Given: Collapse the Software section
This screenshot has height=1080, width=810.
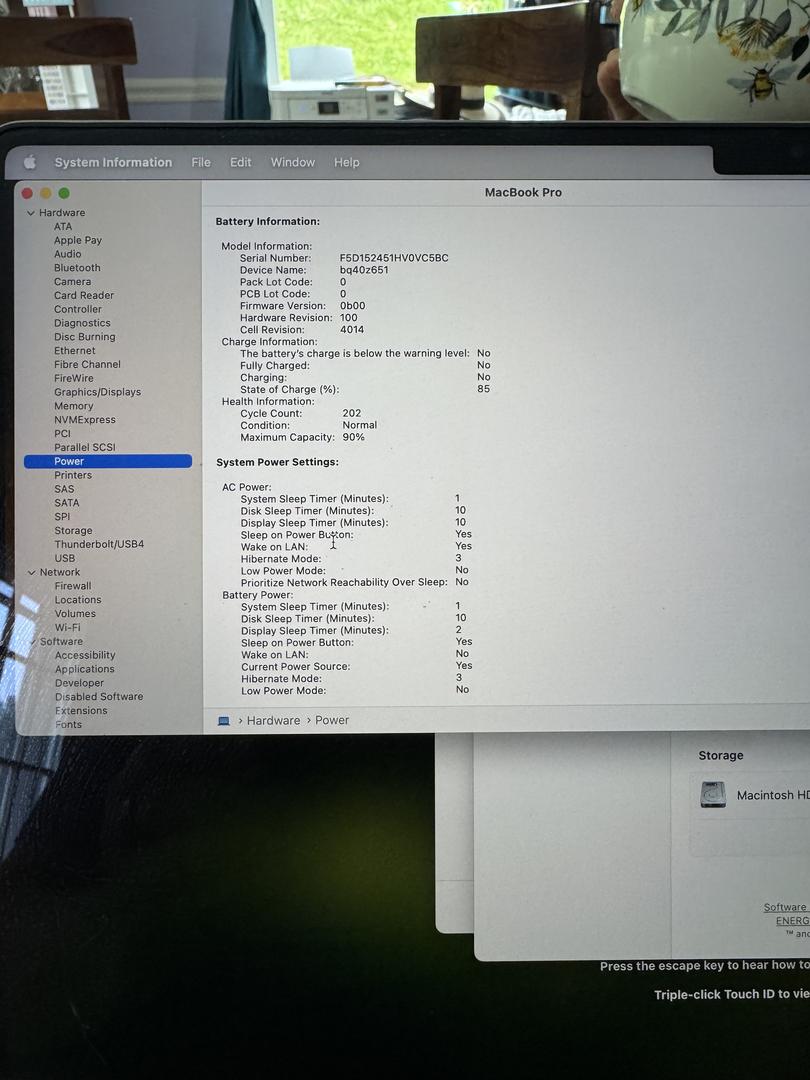Looking at the screenshot, I should [32, 641].
